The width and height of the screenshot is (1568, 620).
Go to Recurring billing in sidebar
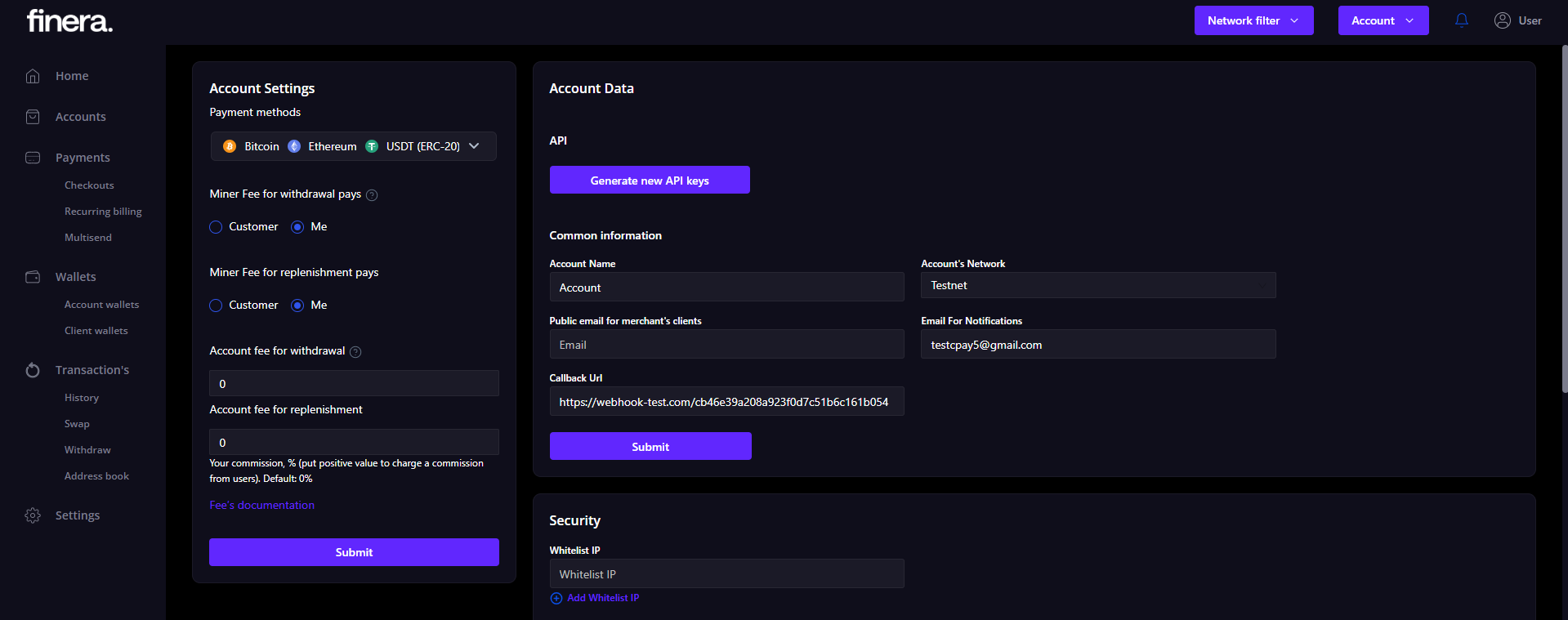tap(103, 212)
